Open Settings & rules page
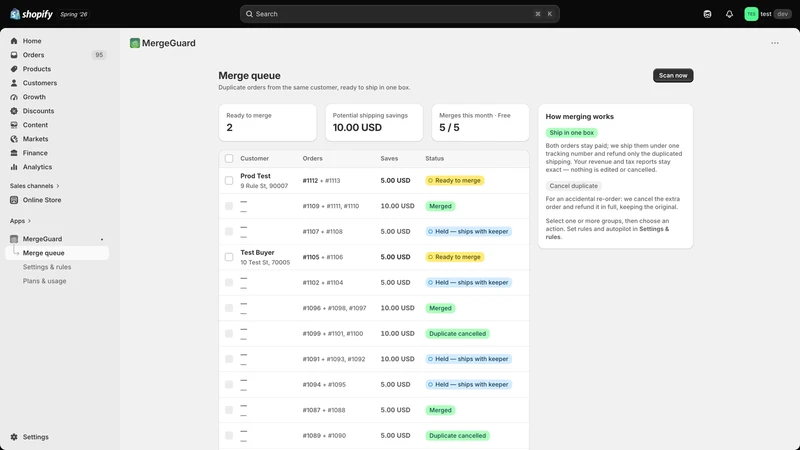The image size is (800, 450). click(x=47, y=267)
